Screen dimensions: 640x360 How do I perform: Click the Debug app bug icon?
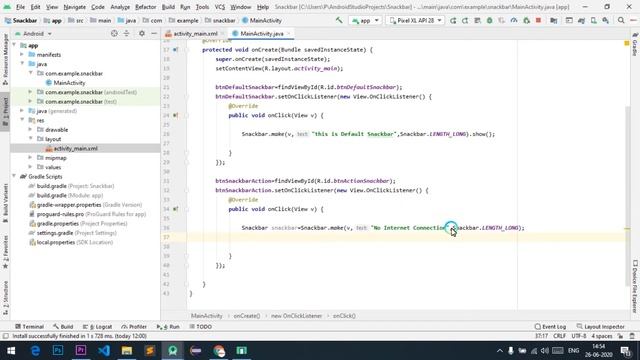coord(489,20)
